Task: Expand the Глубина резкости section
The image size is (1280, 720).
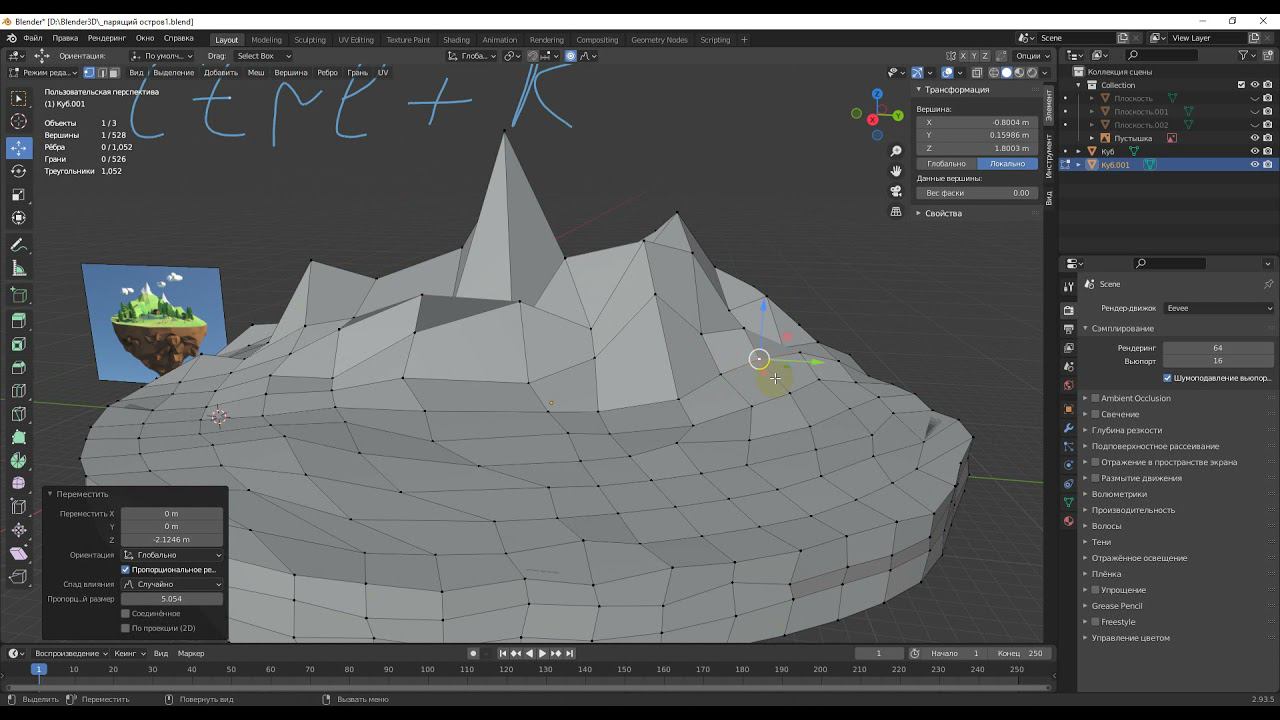Action: (1127, 430)
